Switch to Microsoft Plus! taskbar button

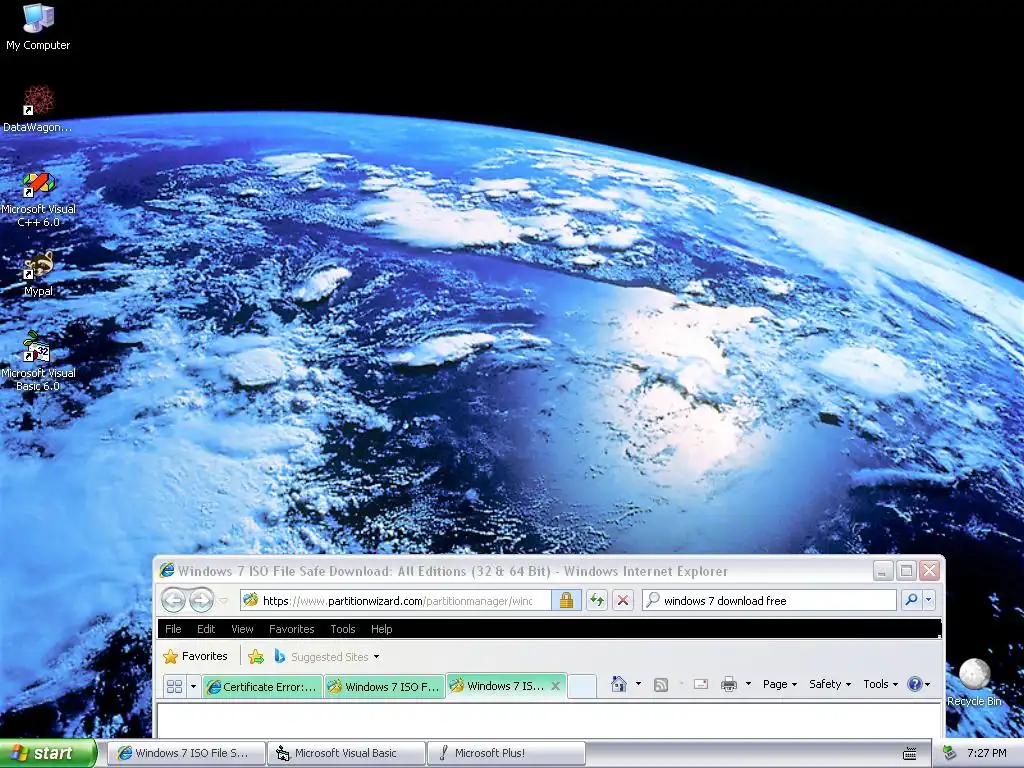click(x=506, y=753)
